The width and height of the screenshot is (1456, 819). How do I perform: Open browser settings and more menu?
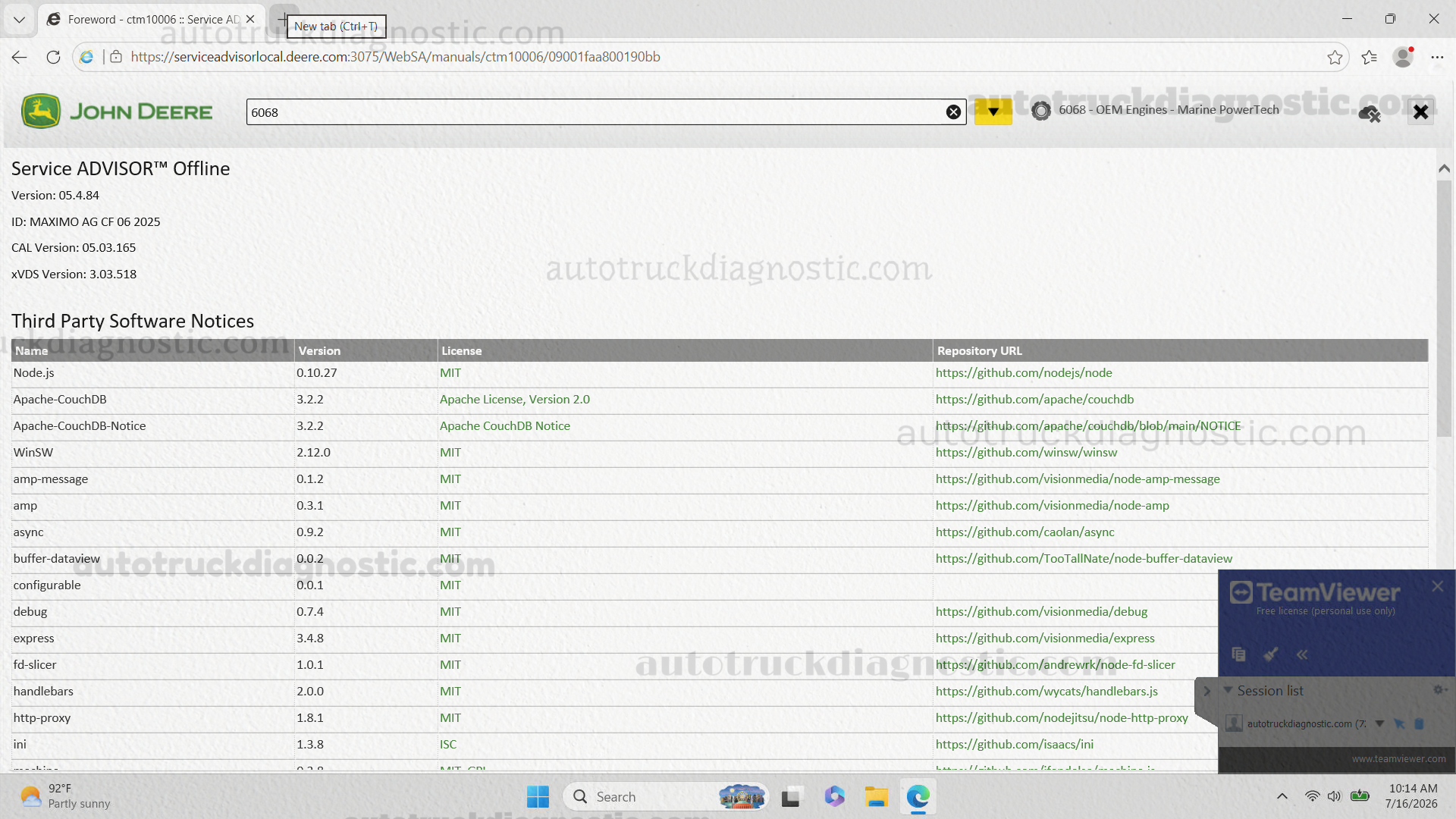1437,57
